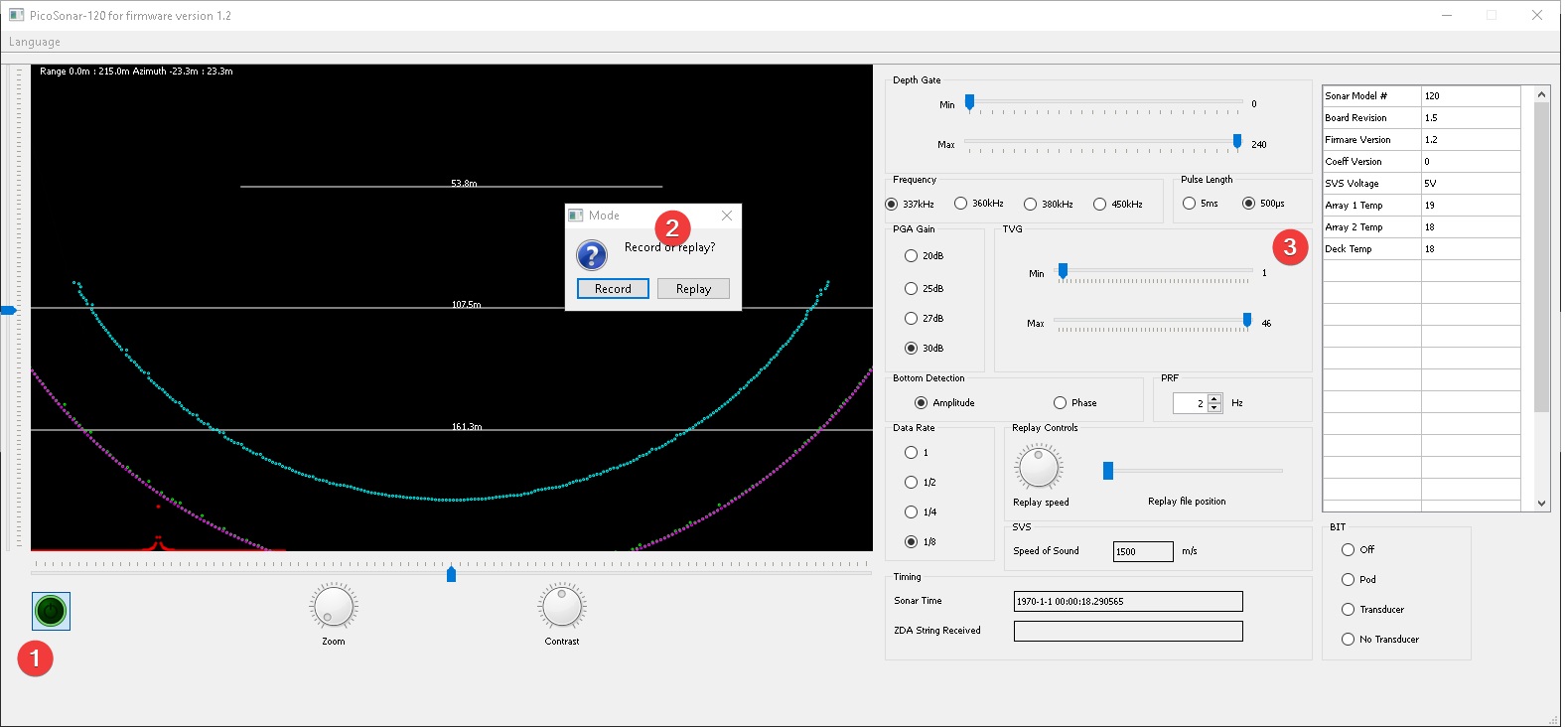Open the Language menu

pos(35,42)
